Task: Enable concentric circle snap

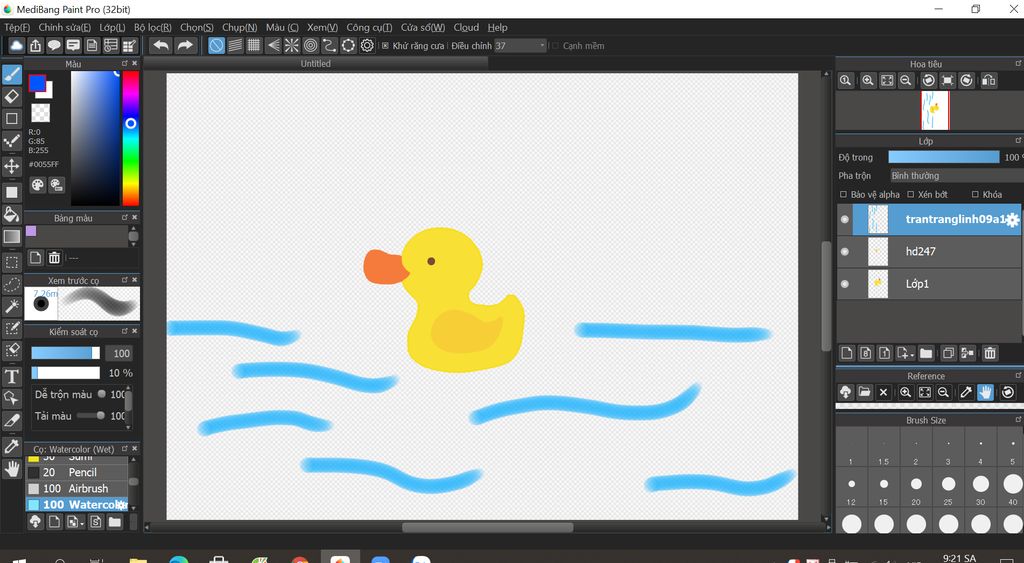Action: coord(311,45)
